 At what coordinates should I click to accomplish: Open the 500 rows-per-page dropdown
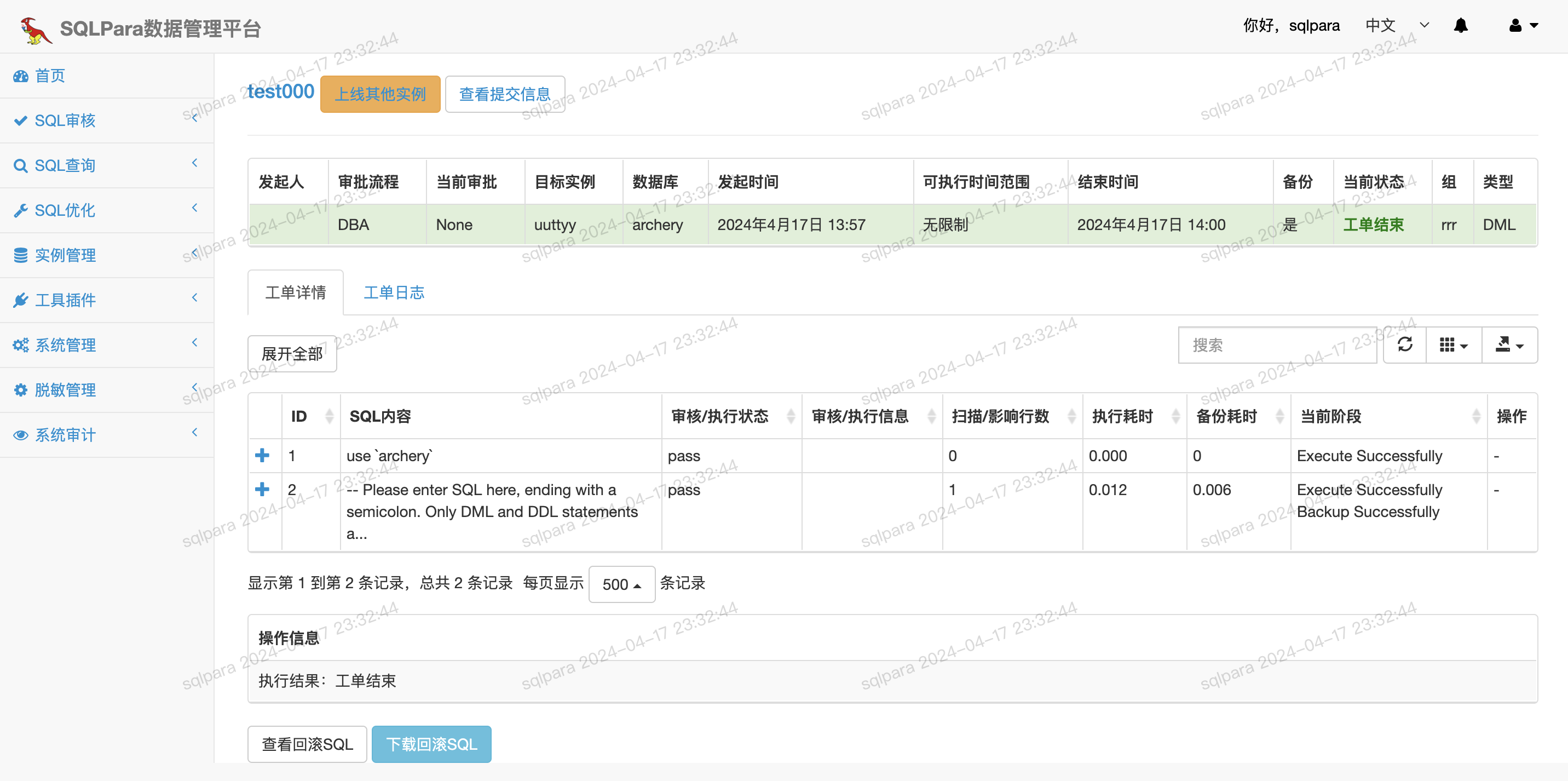[621, 584]
